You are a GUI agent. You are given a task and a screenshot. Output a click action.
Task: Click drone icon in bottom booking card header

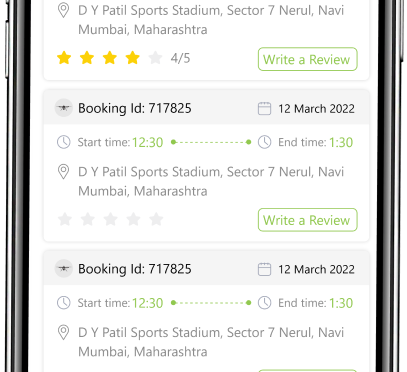pyautogui.click(x=64, y=268)
